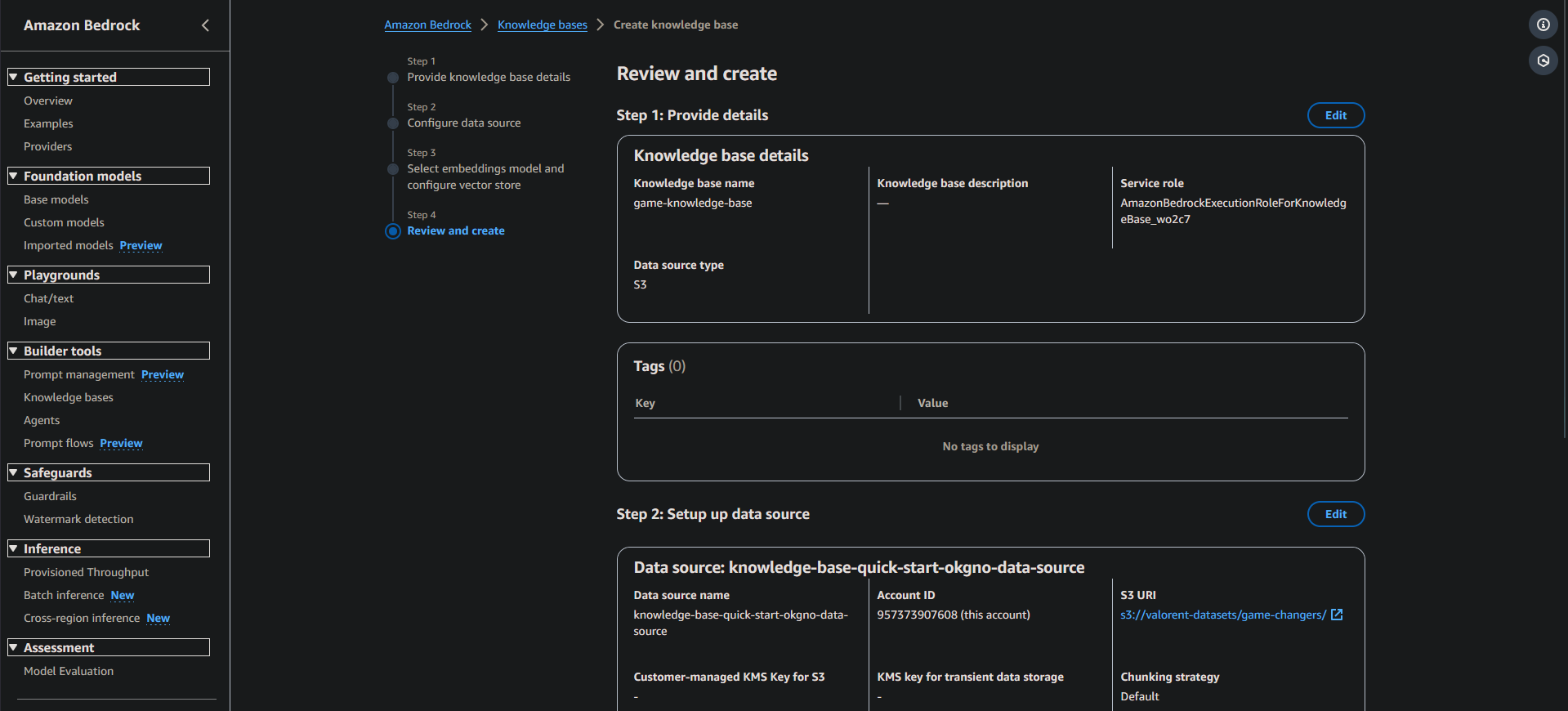Collapse the Inference section
The height and width of the screenshot is (711, 1568).
coord(109,548)
